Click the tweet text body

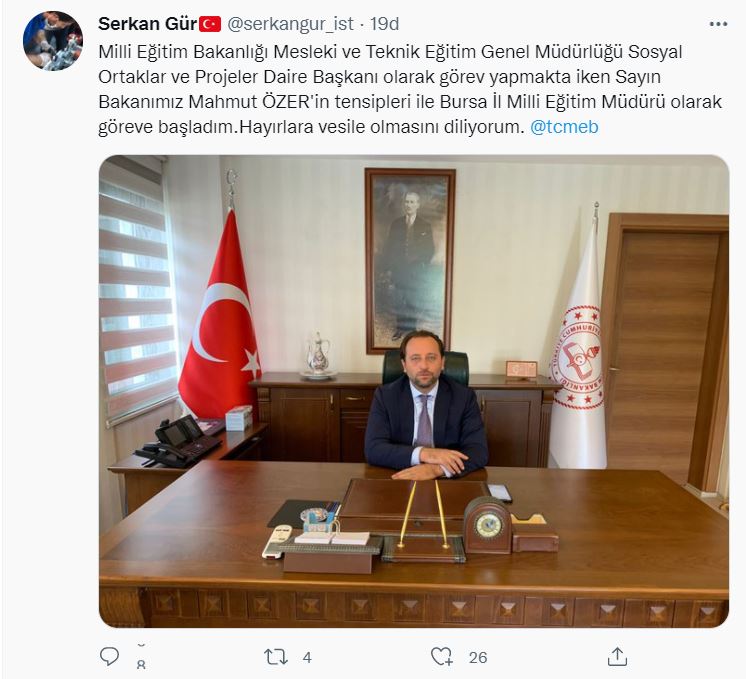tap(410, 89)
